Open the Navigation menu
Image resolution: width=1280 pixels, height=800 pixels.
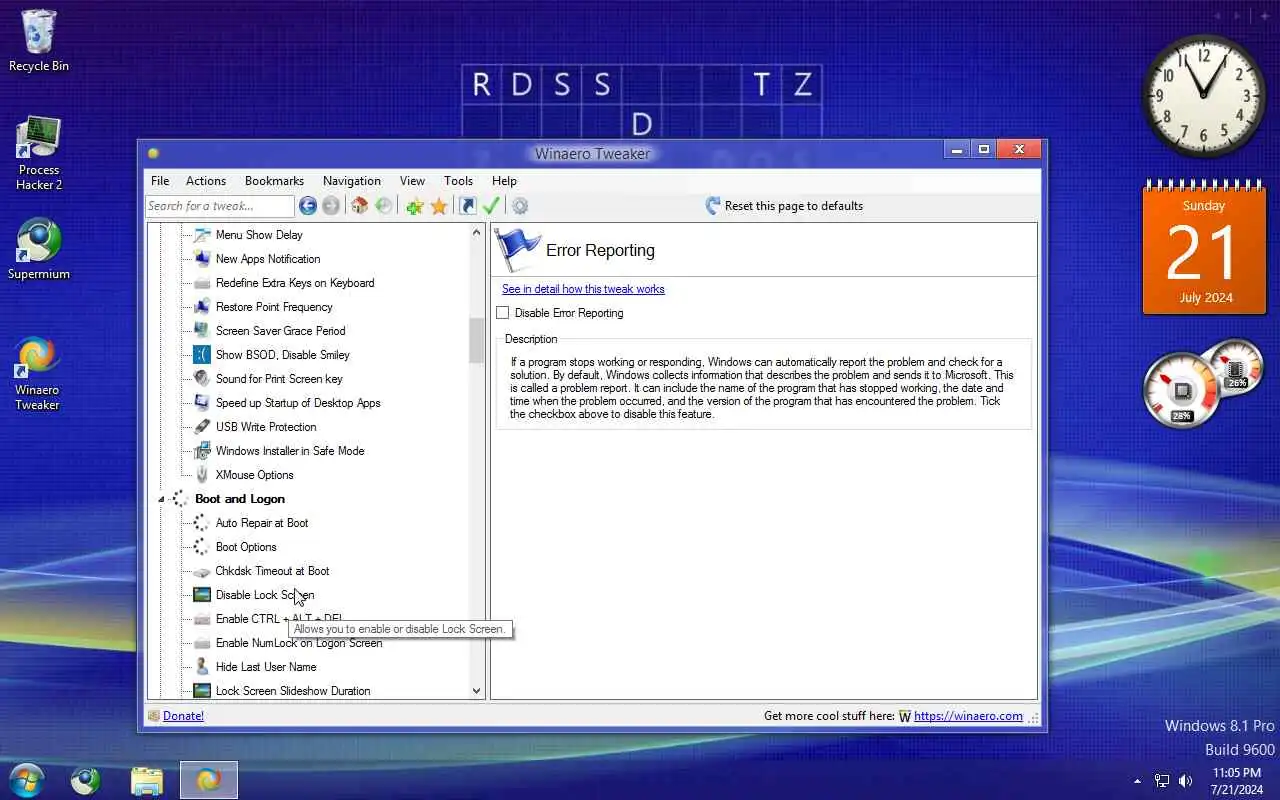pos(352,181)
